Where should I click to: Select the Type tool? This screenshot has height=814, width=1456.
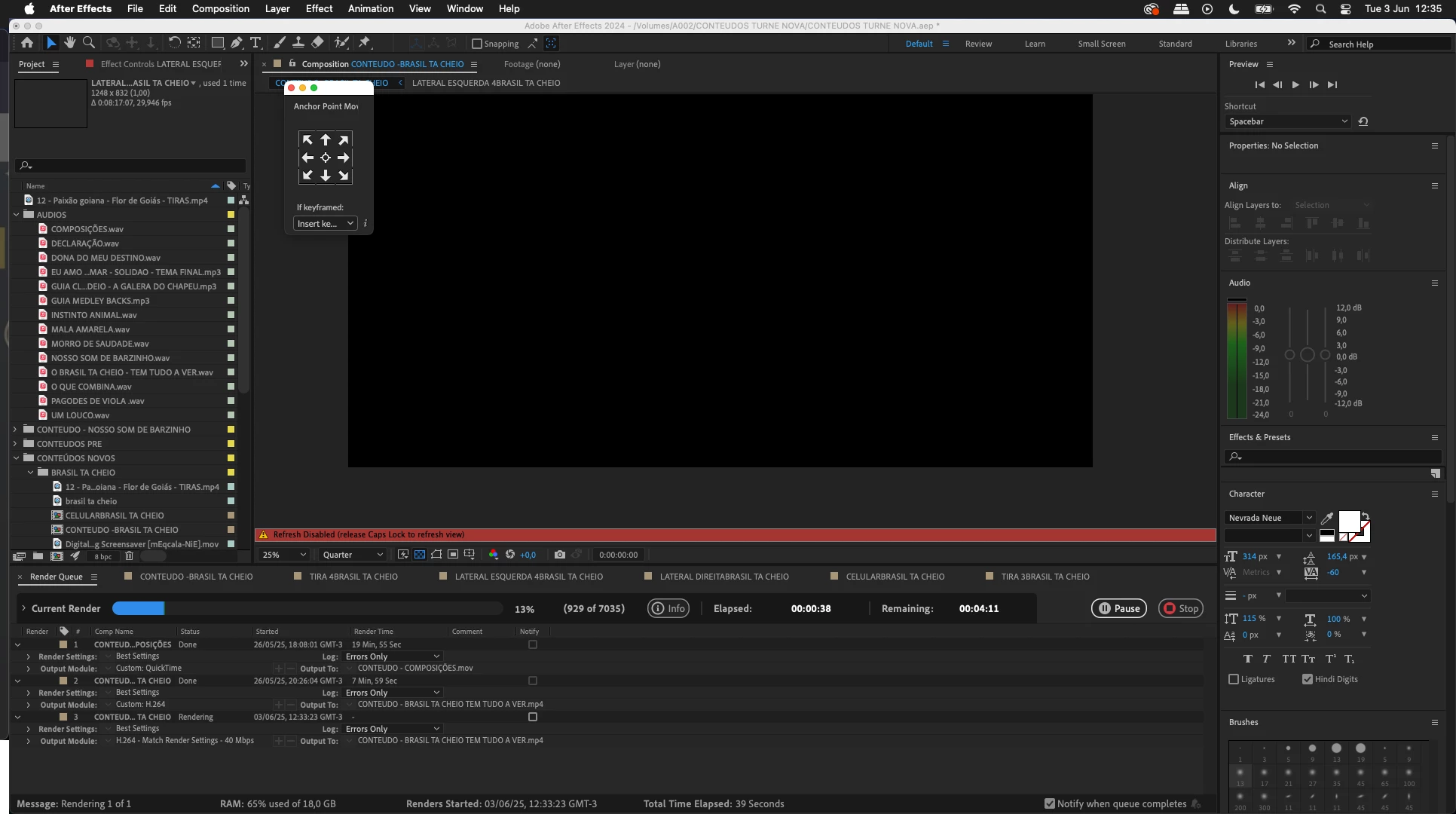coord(255,43)
